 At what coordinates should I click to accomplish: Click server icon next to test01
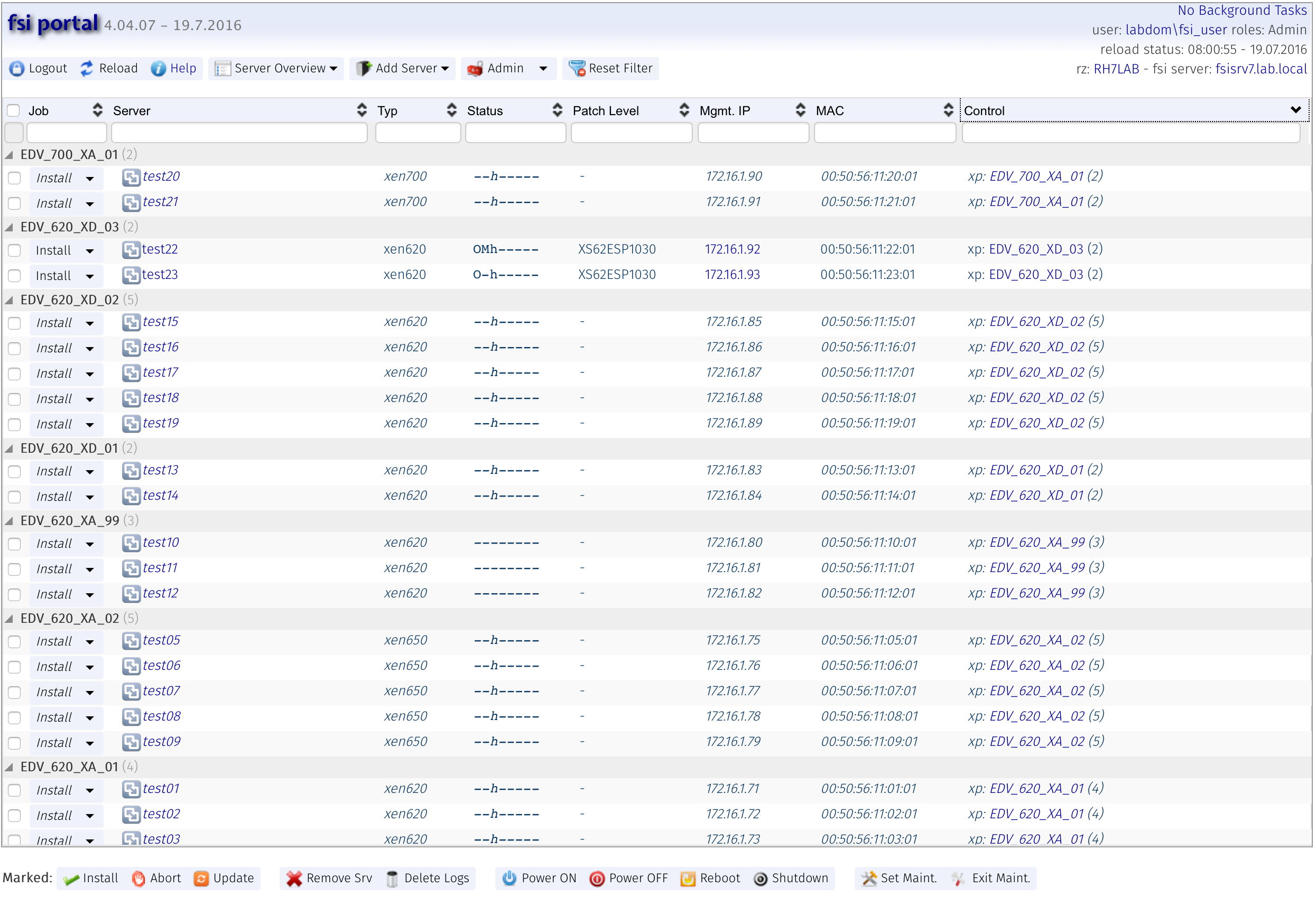132,789
